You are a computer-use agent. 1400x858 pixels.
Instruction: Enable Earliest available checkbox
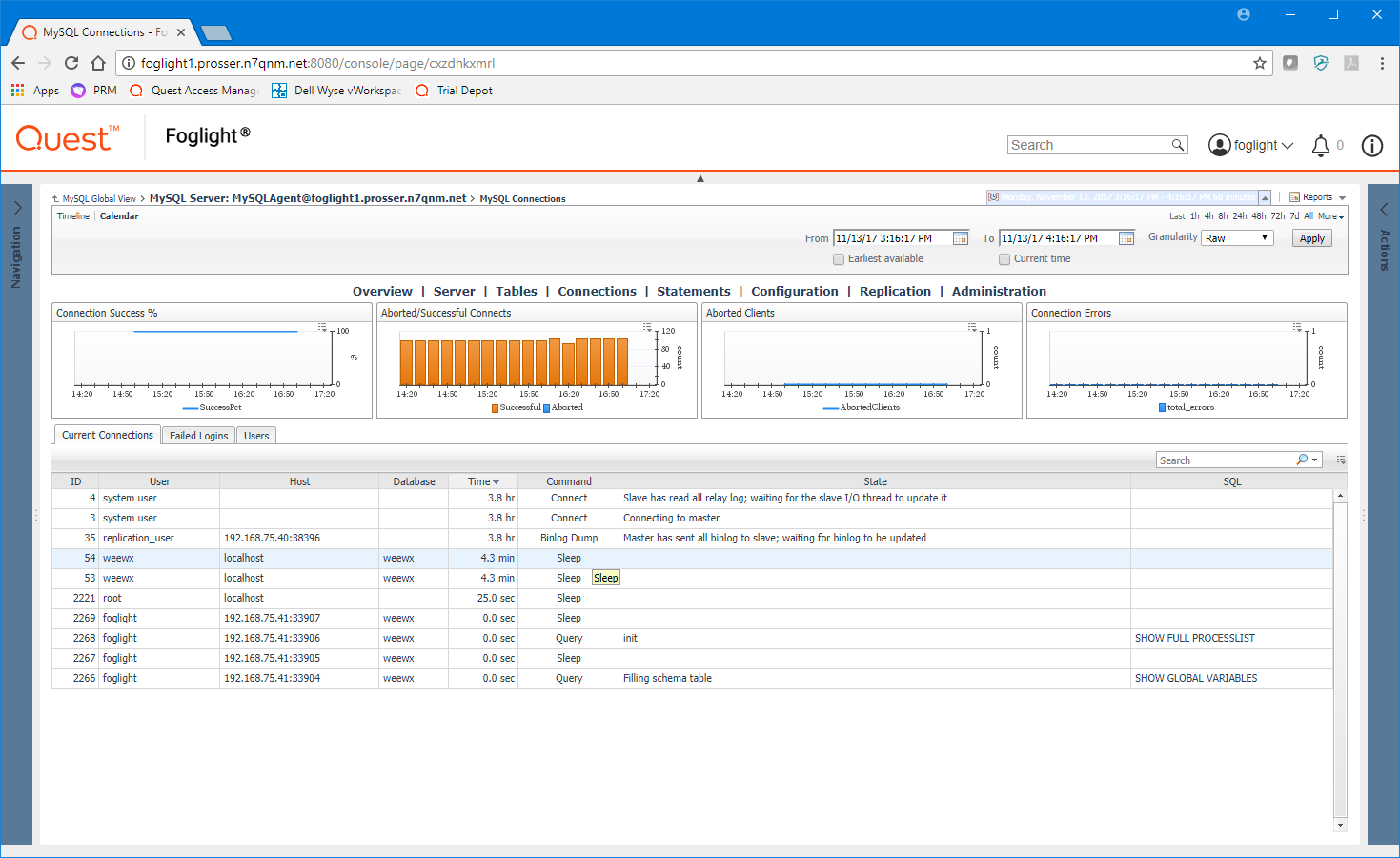point(839,259)
